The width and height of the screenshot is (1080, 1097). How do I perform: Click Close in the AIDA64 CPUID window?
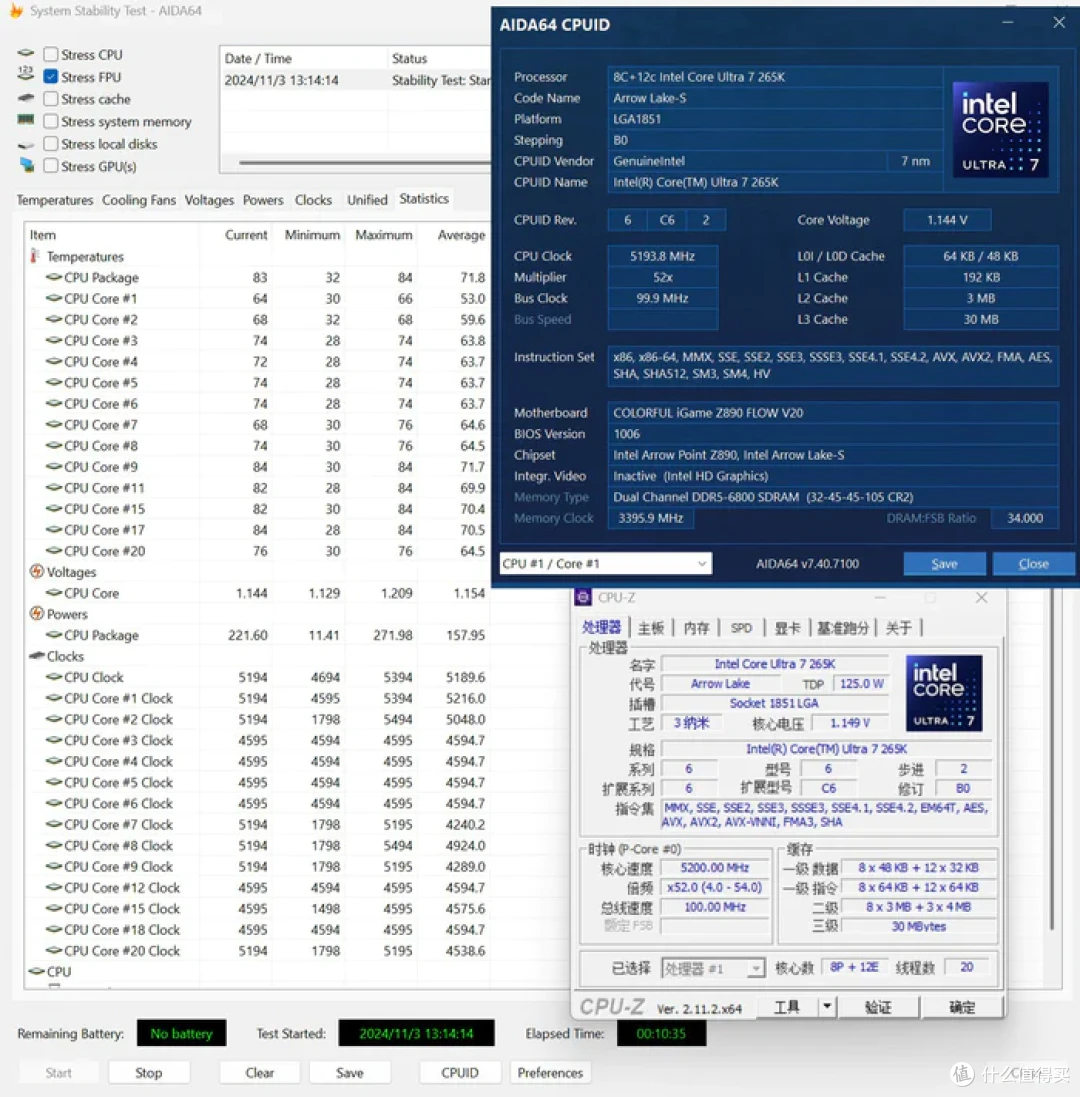point(1034,563)
